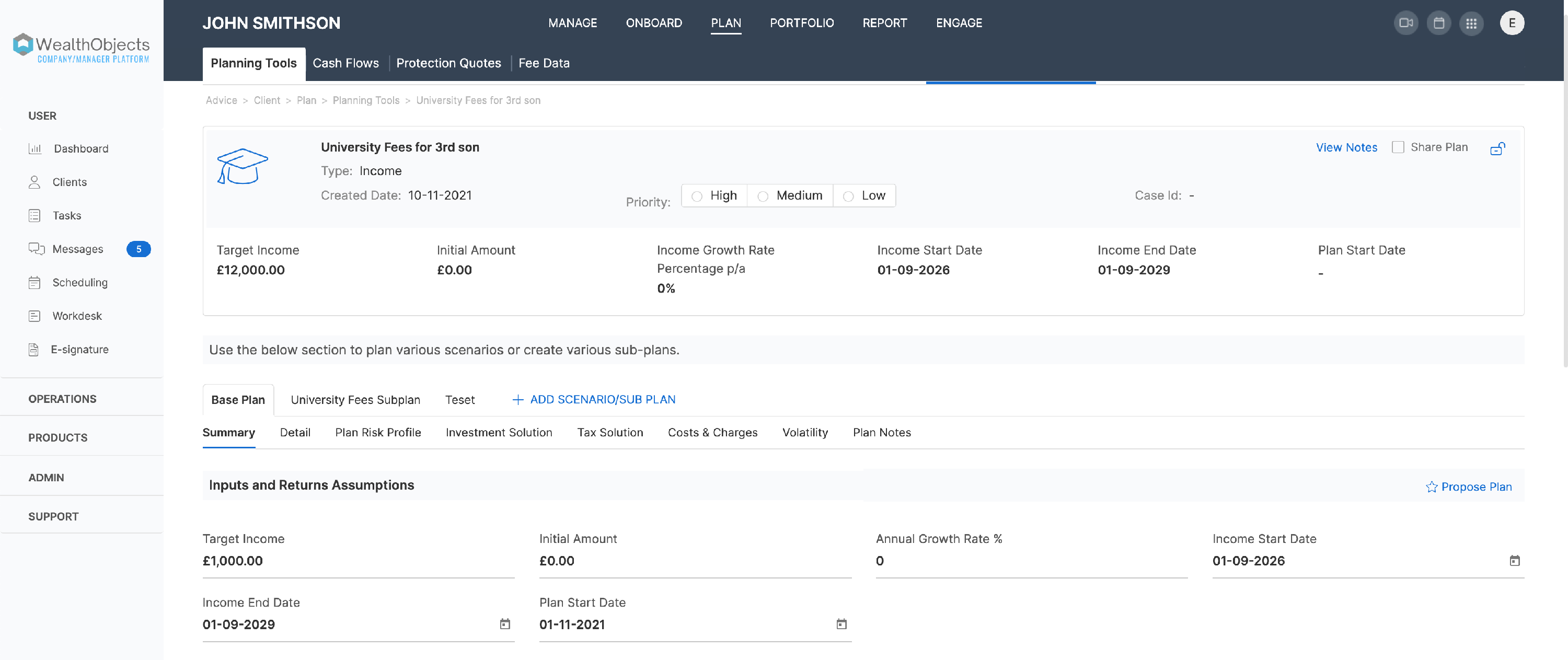Click the Tasks list icon
Image resolution: width=1568 pixels, height=660 pixels.
[x=34, y=215]
